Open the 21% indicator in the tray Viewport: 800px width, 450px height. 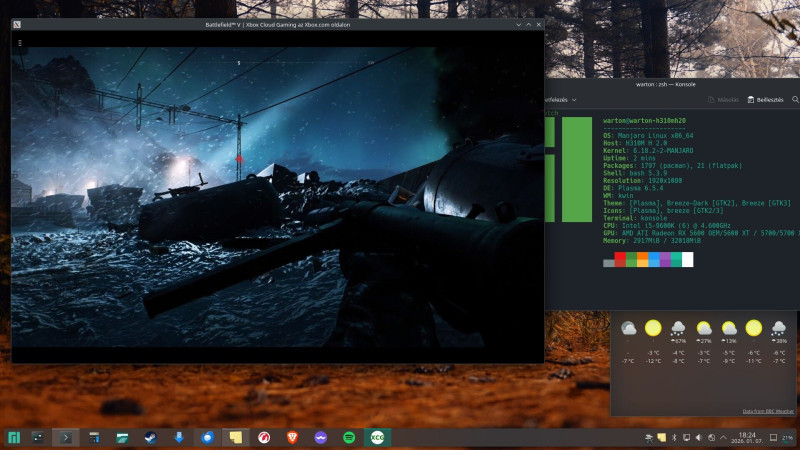pyautogui.click(x=789, y=438)
